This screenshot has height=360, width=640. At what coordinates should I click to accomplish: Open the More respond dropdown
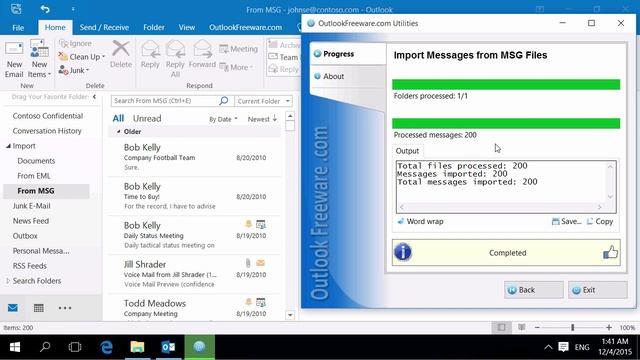tap(237, 67)
